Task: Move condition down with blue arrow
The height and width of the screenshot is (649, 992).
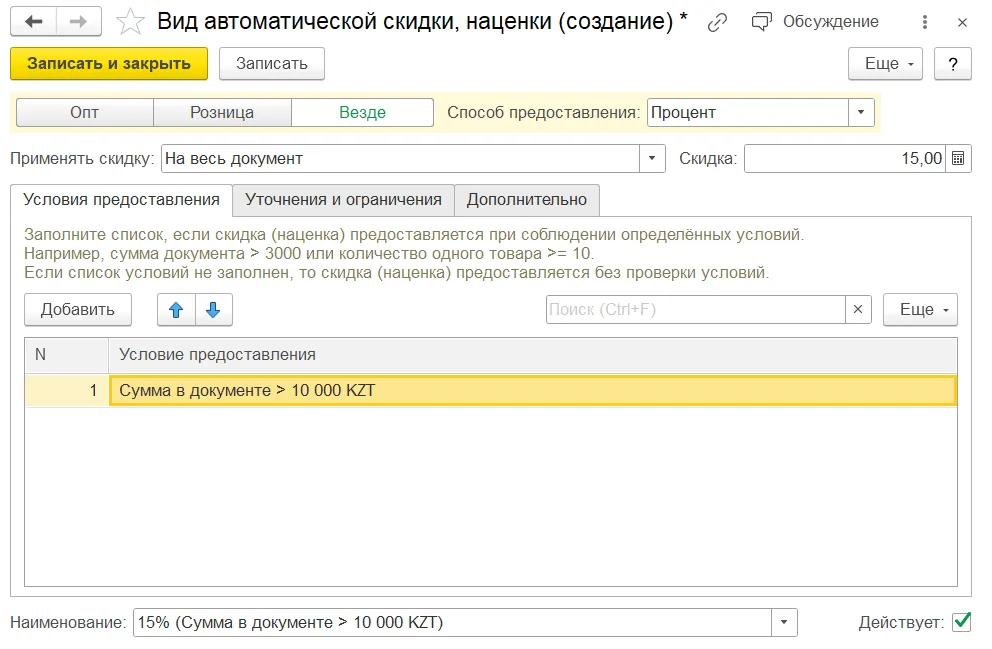Action: click(214, 310)
